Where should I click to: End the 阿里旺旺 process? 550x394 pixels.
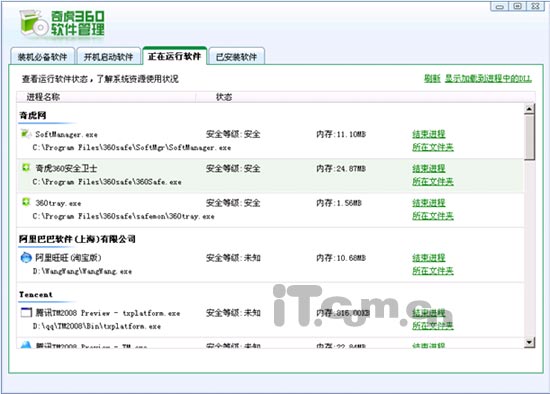tap(429, 258)
